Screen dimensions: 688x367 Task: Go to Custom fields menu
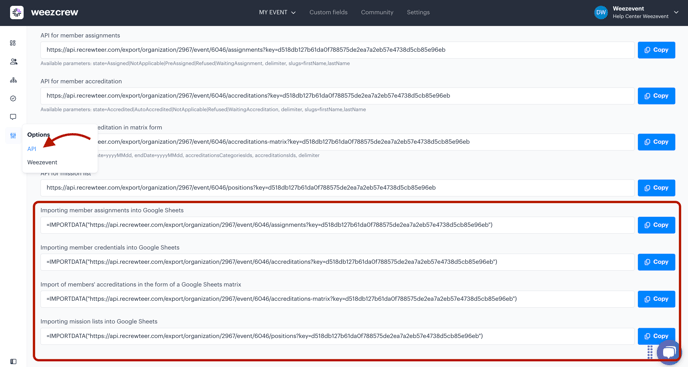[328, 12]
